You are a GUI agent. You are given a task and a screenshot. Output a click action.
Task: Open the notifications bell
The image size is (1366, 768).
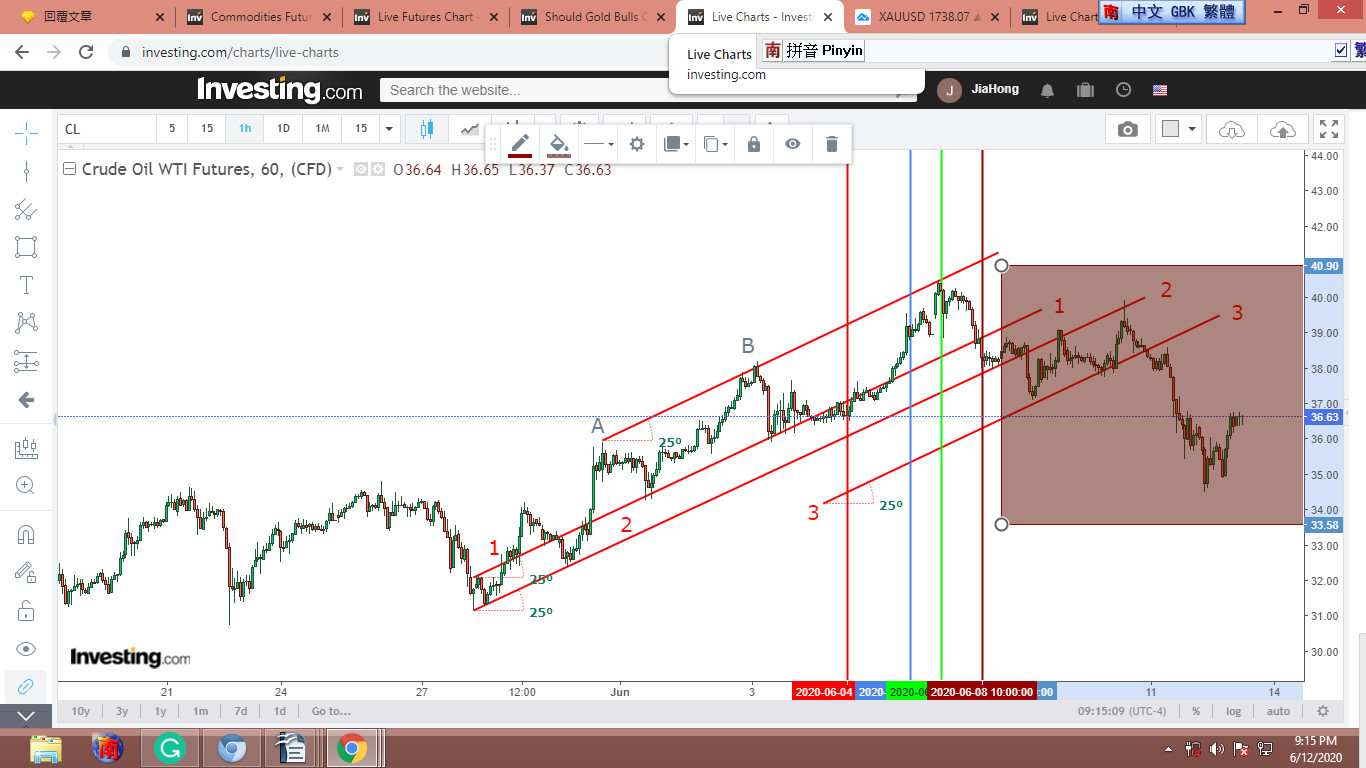point(1047,90)
